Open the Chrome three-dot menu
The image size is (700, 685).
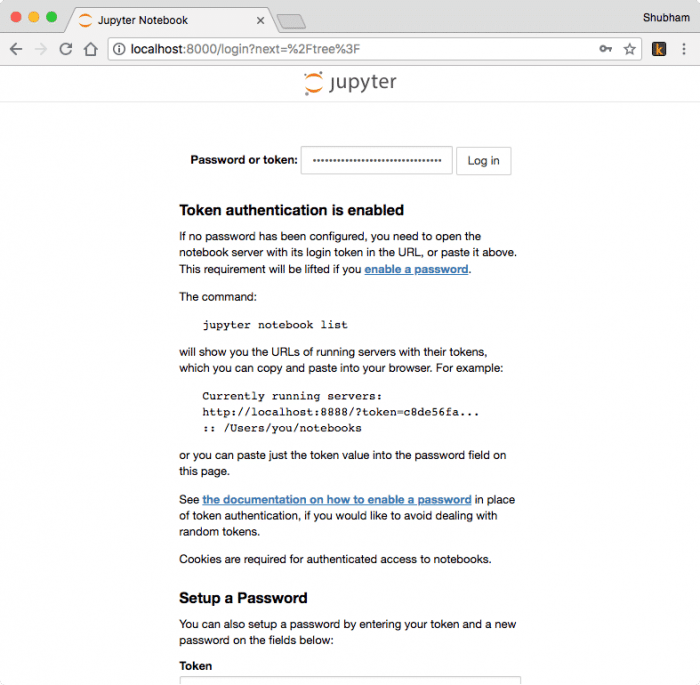pos(683,49)
